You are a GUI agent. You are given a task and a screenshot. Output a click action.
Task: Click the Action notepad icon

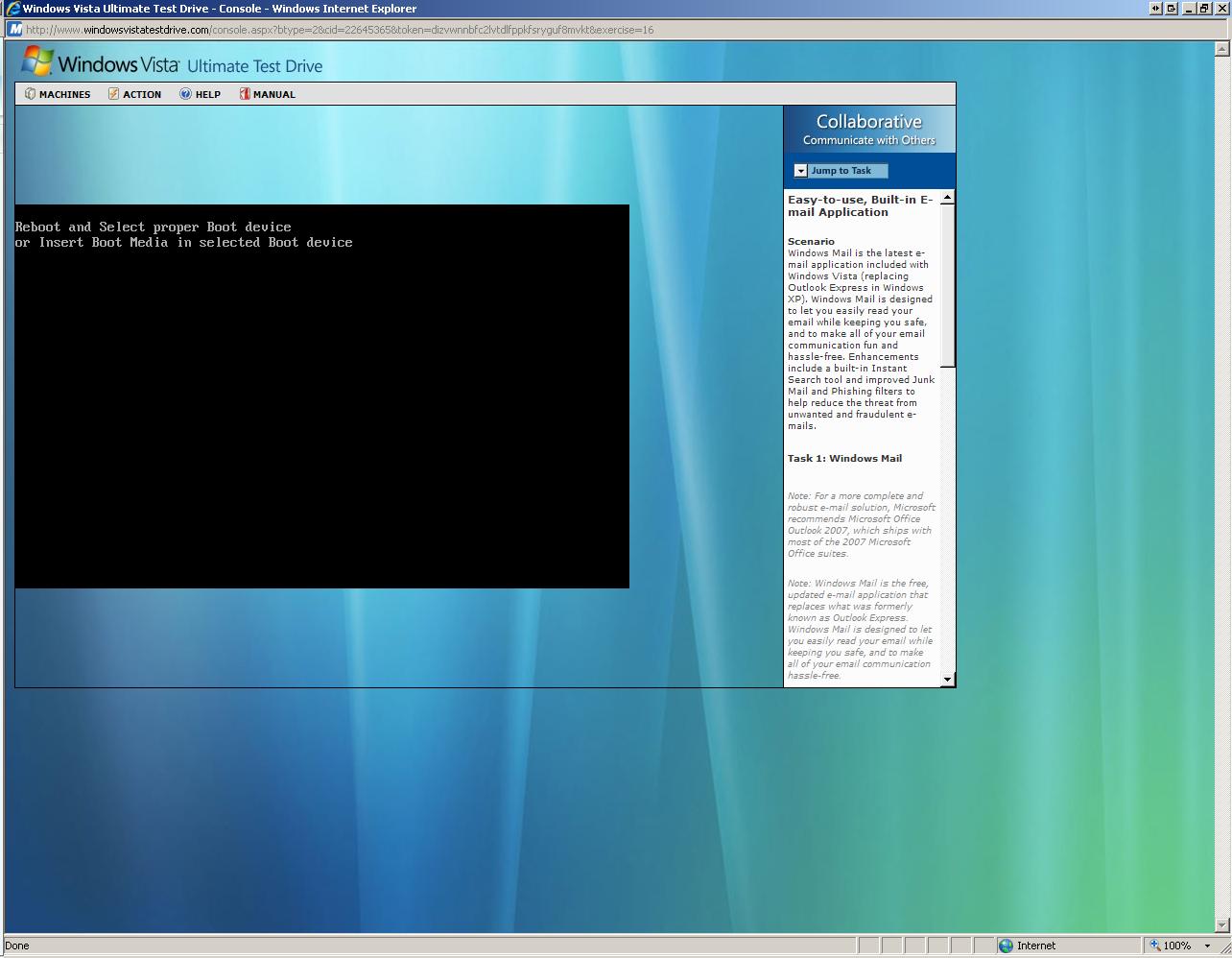(113, 94)
